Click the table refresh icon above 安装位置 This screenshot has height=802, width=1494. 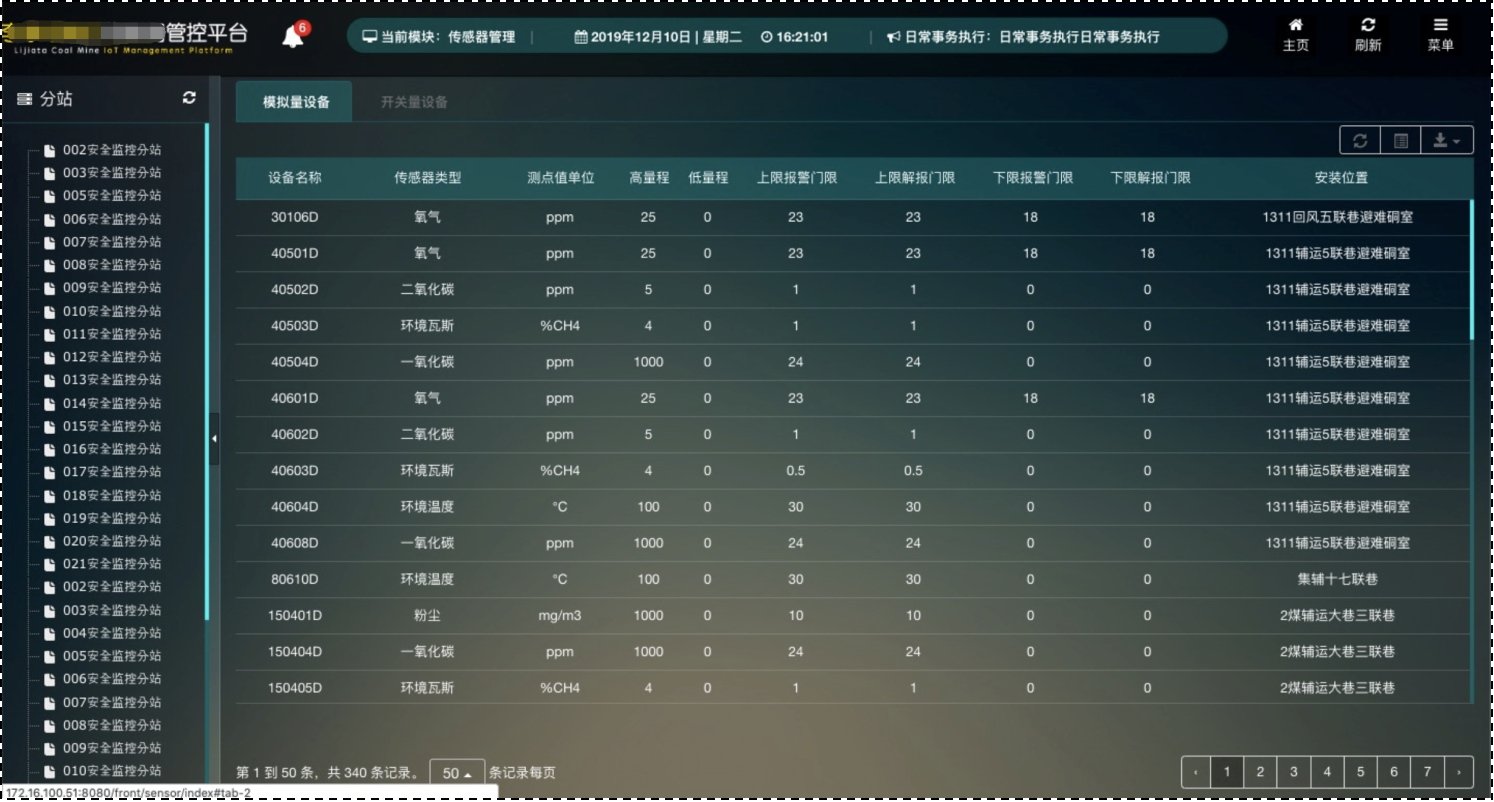point(1360,141)
